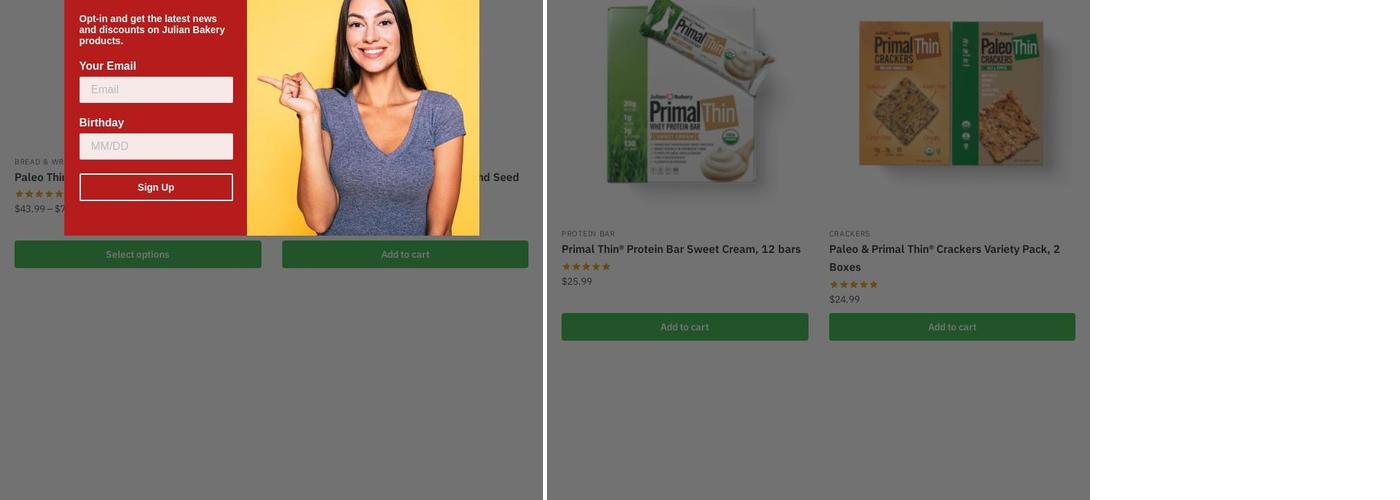
Task: Click the PROTEIN BAR category label
Action: [588, 234]
